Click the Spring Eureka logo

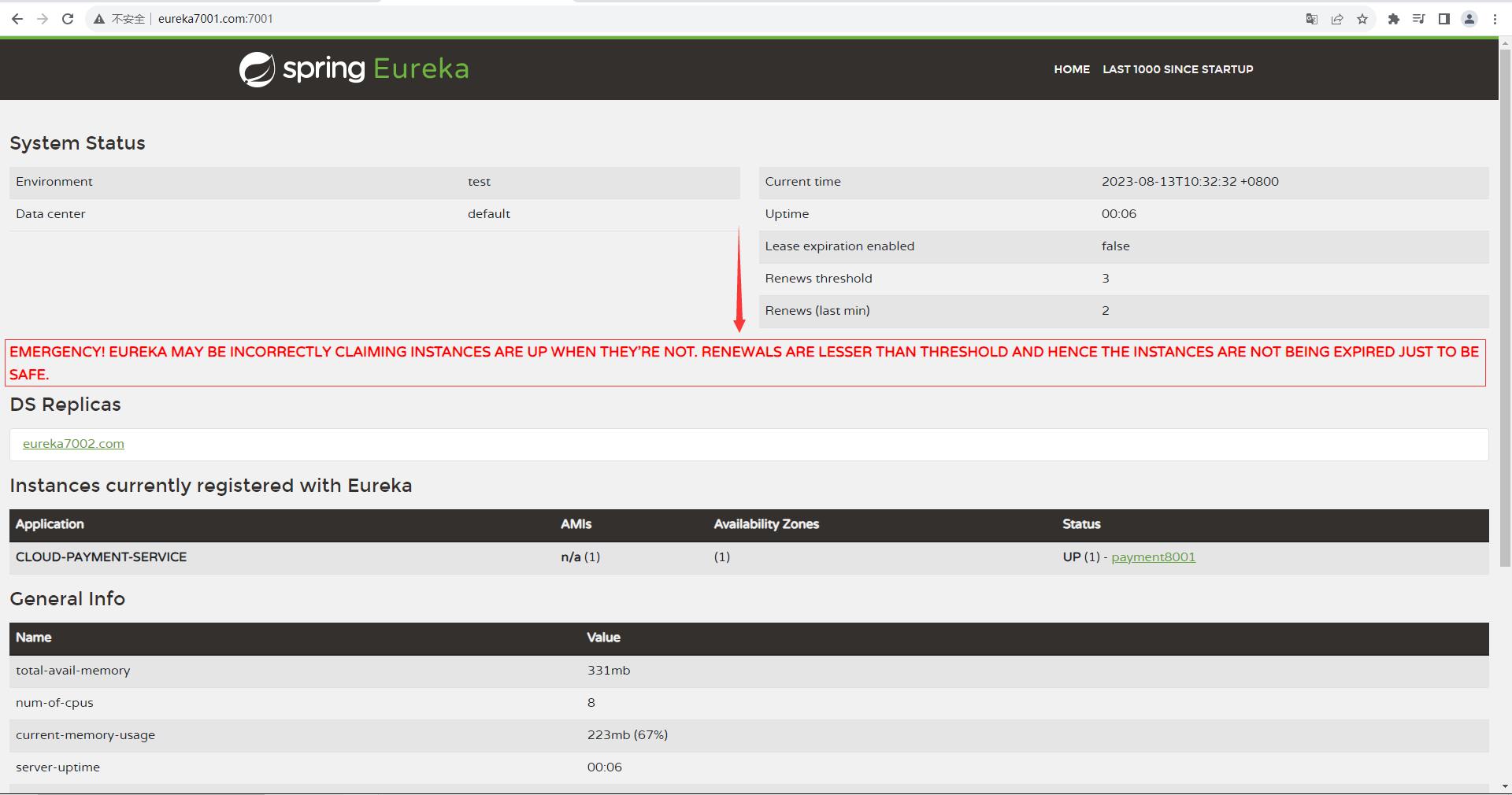click(354, 69)
